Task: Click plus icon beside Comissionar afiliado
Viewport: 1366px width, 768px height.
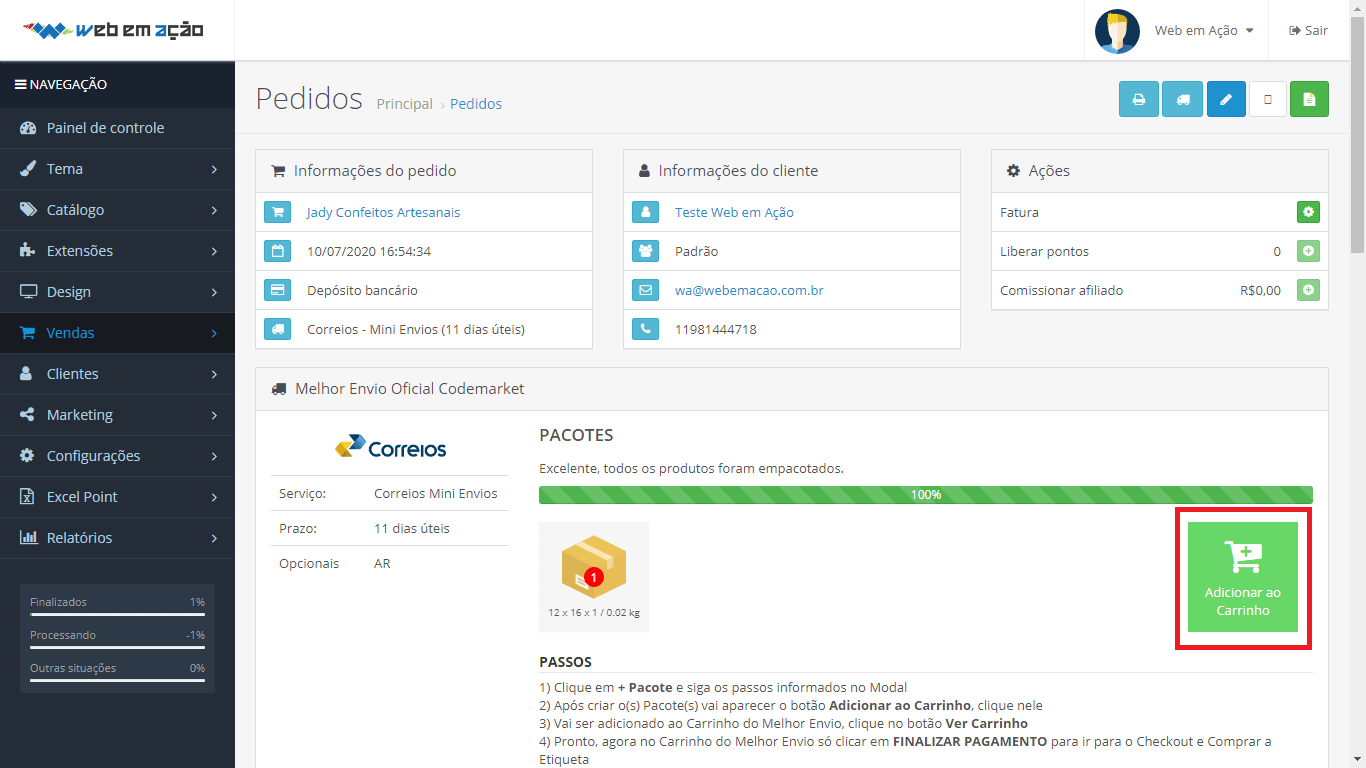Action: 1308,290
